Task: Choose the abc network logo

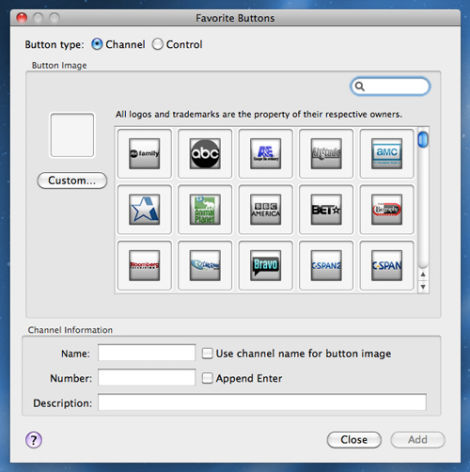Action: (x=205, y=154)
